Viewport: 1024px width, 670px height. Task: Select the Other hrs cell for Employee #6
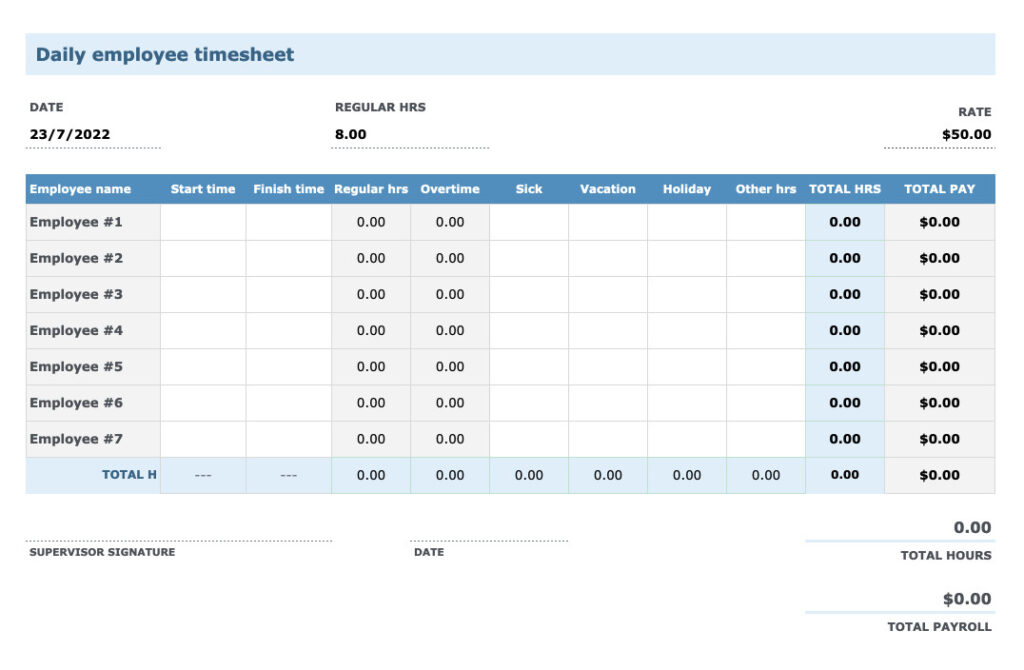(x=765, y=402)
